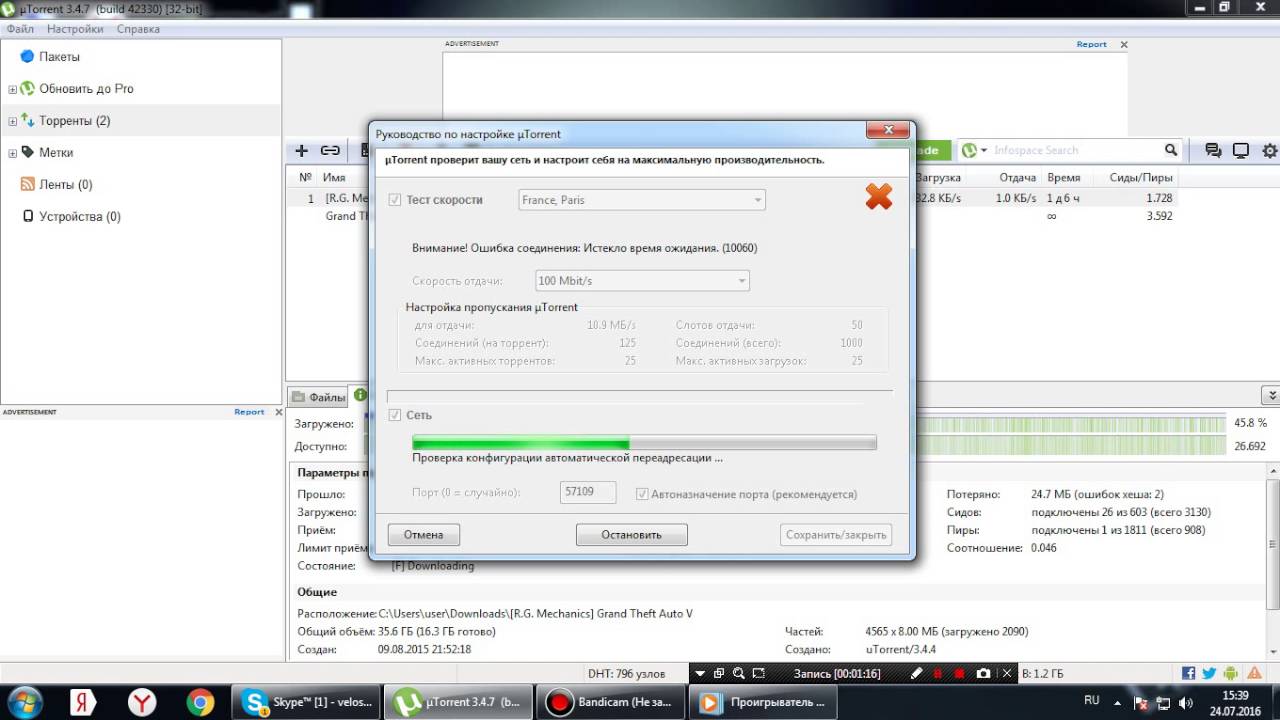Click the Android icon in status bar

tap(1230, 674)
